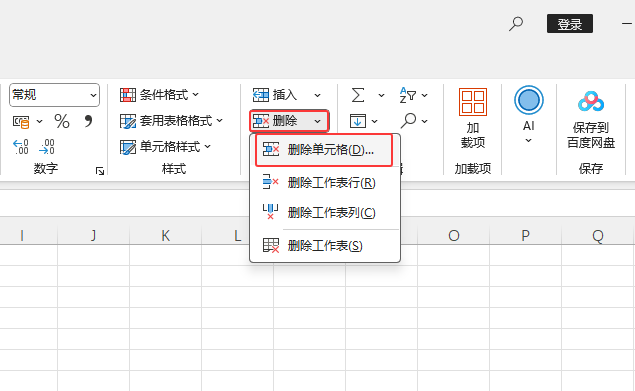The height and width of the screenshot is (391, 635).
Task: Click the search magnifier icon in title bar
Action: [516, 24]
